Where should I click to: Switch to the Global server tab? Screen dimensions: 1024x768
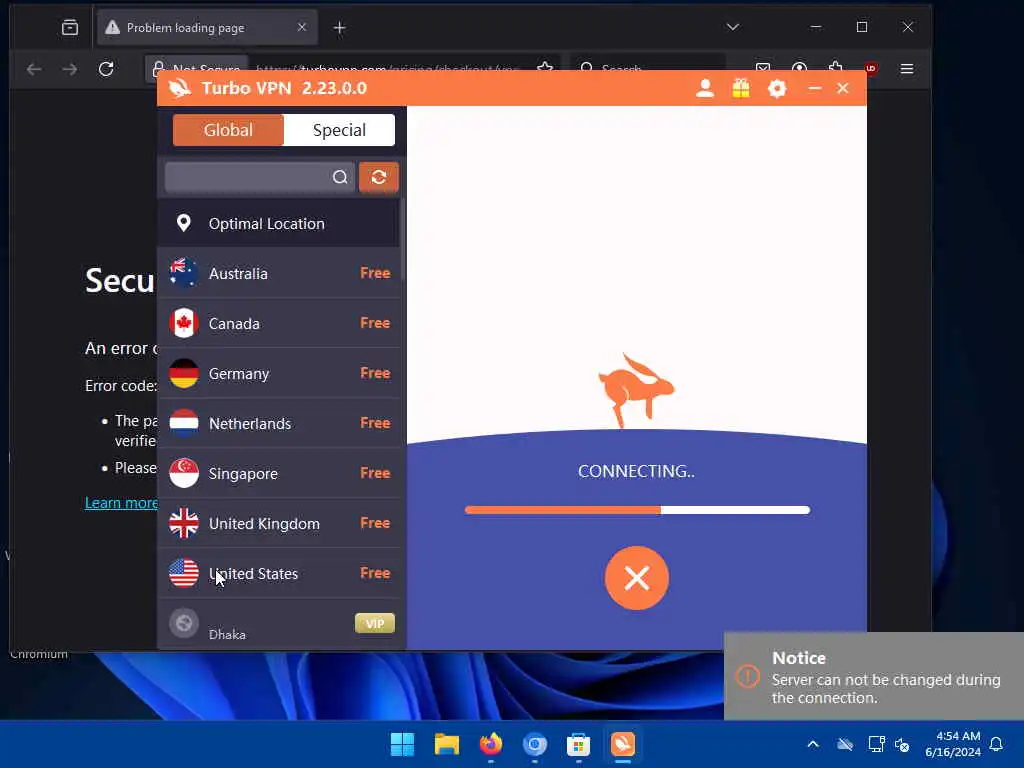[x=228, y=130]
